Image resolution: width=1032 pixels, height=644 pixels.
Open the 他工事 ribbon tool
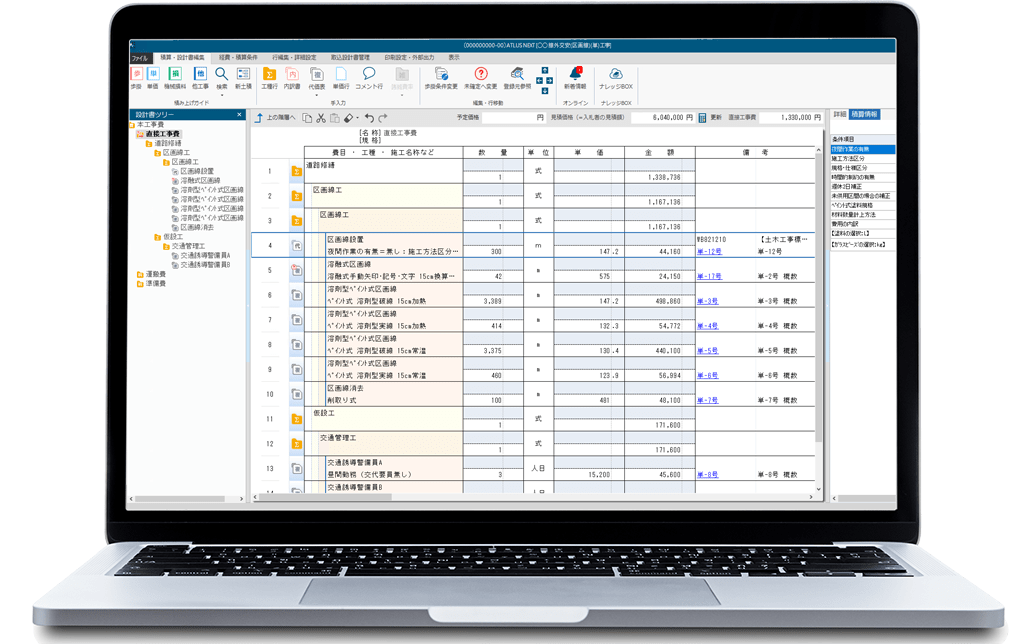pos(200,78)
